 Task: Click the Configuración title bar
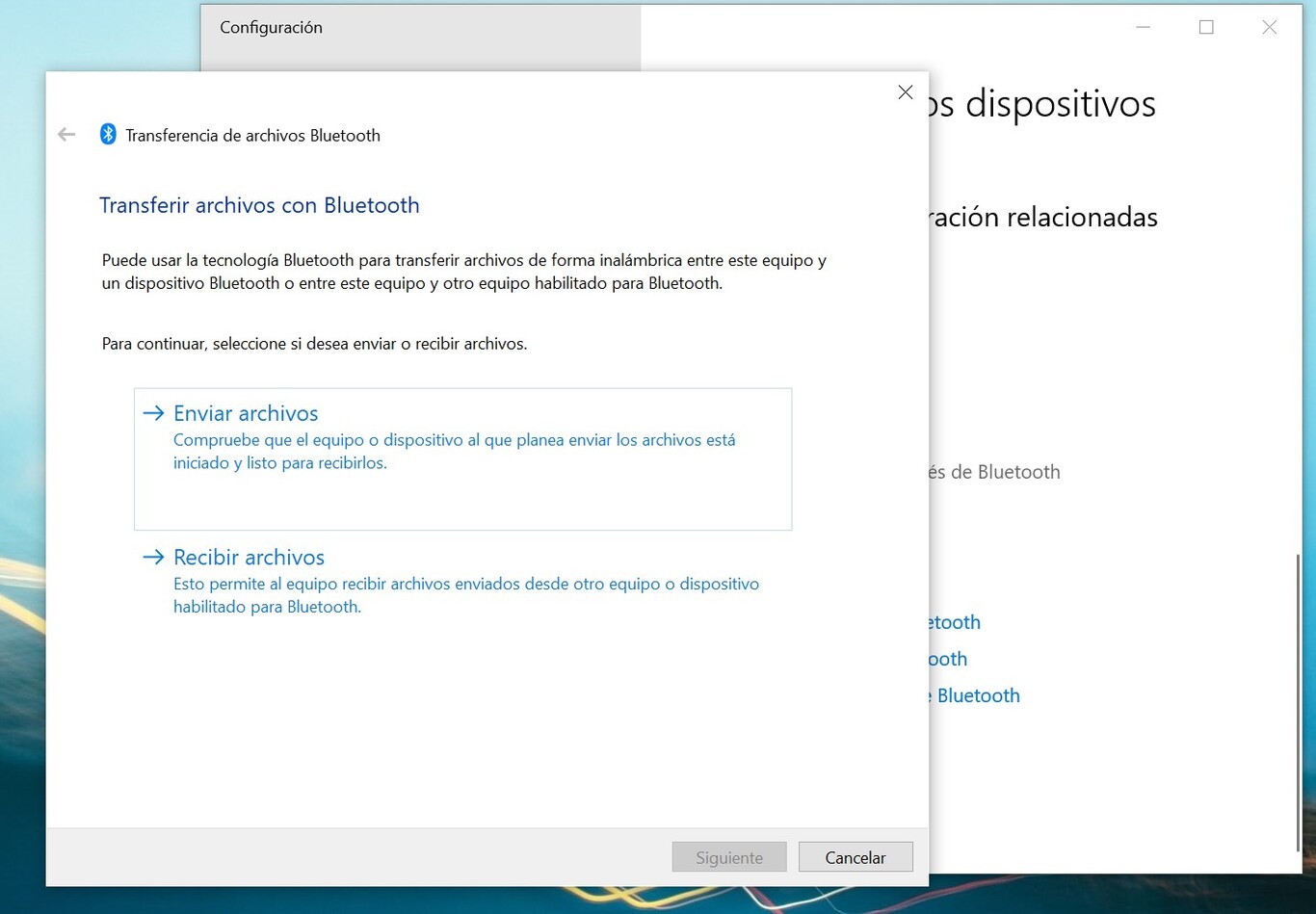271,27
